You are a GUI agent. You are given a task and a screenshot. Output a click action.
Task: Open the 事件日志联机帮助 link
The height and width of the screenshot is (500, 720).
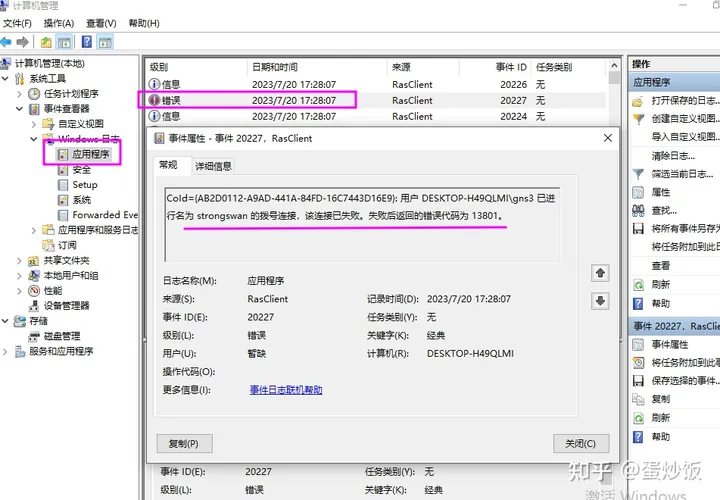tap(286, 390)
